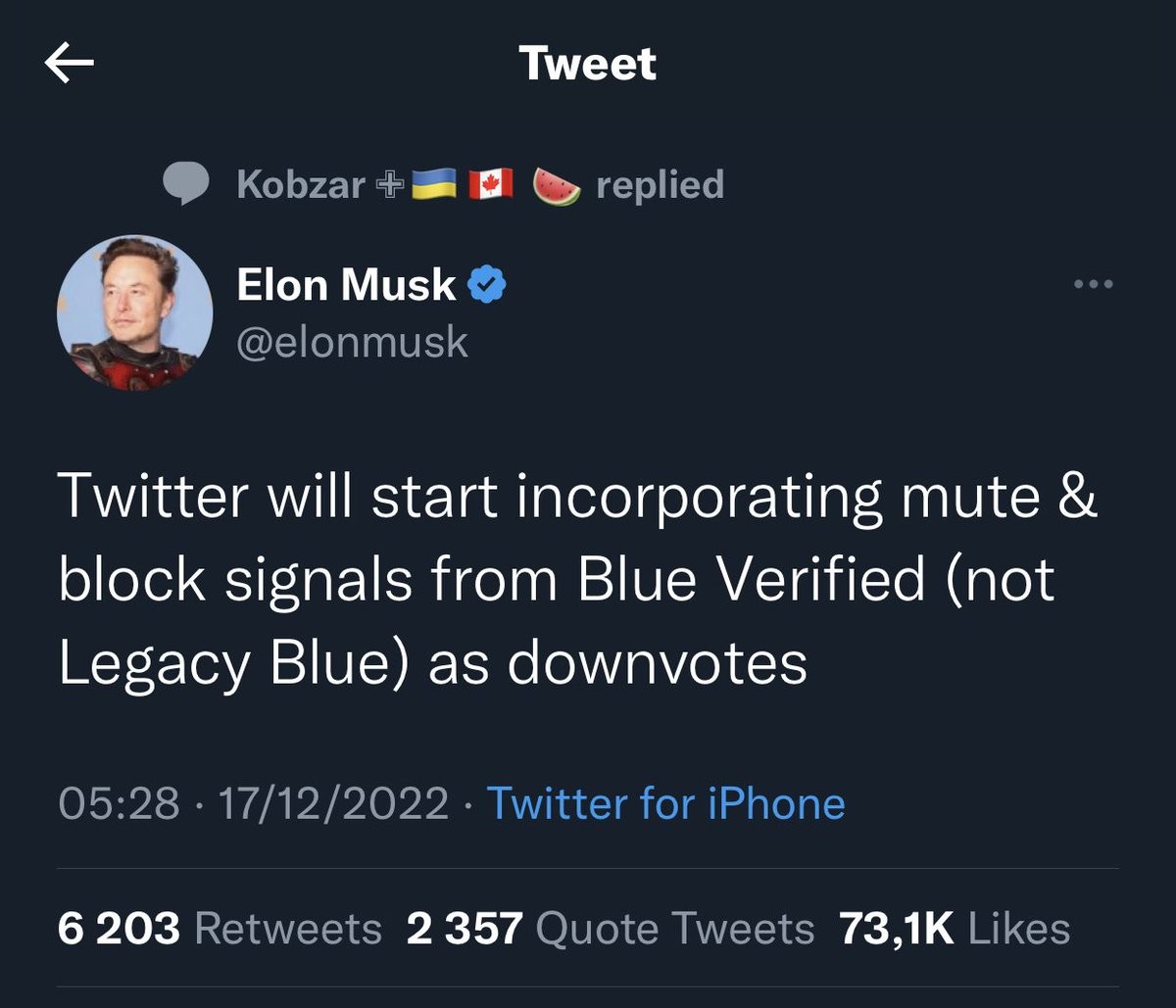Open the Elon Musk display name
The height and width of the screenshot is (1008, 1176).
346,285
